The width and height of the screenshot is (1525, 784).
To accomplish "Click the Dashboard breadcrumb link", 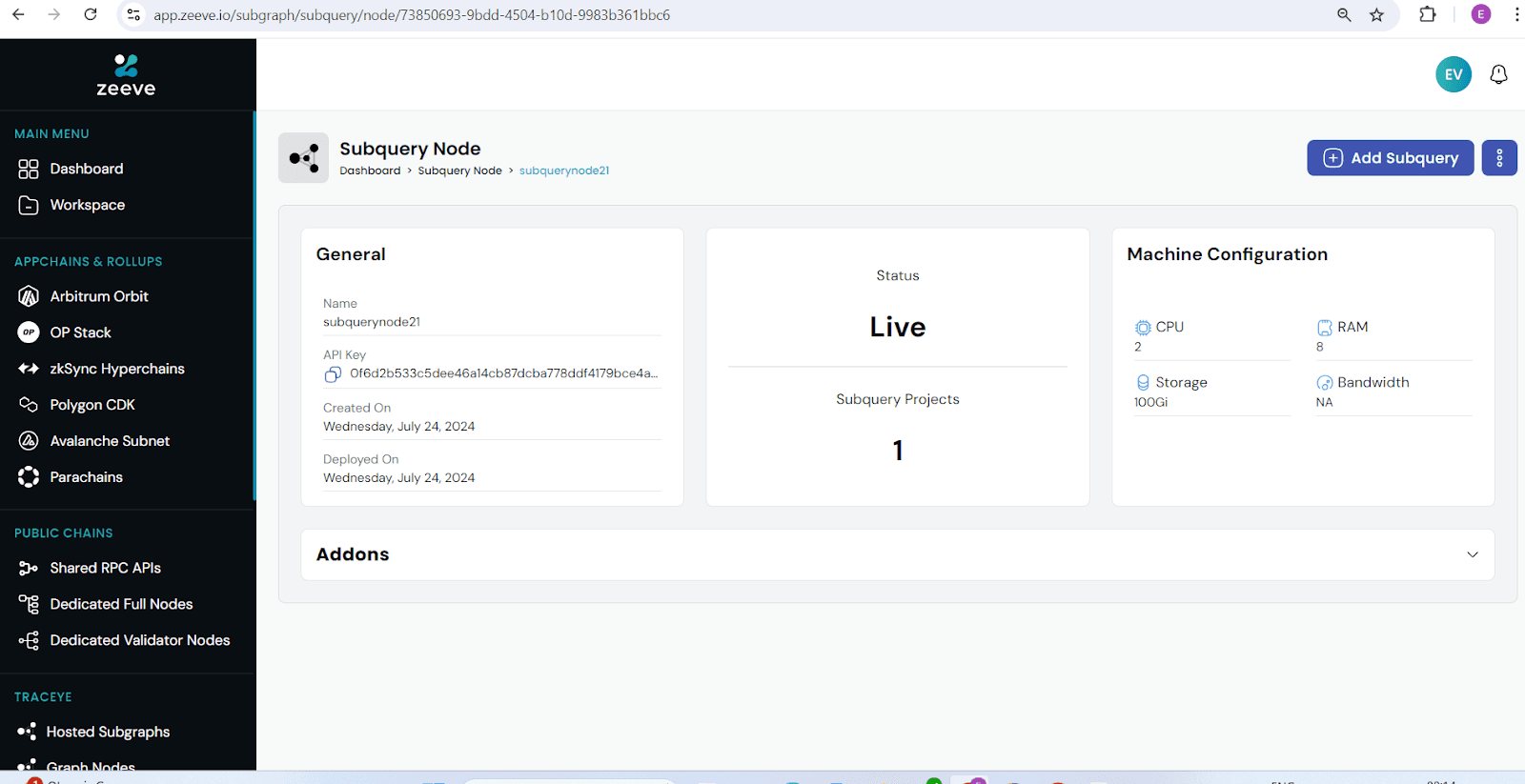I will [x=370, y=171].
